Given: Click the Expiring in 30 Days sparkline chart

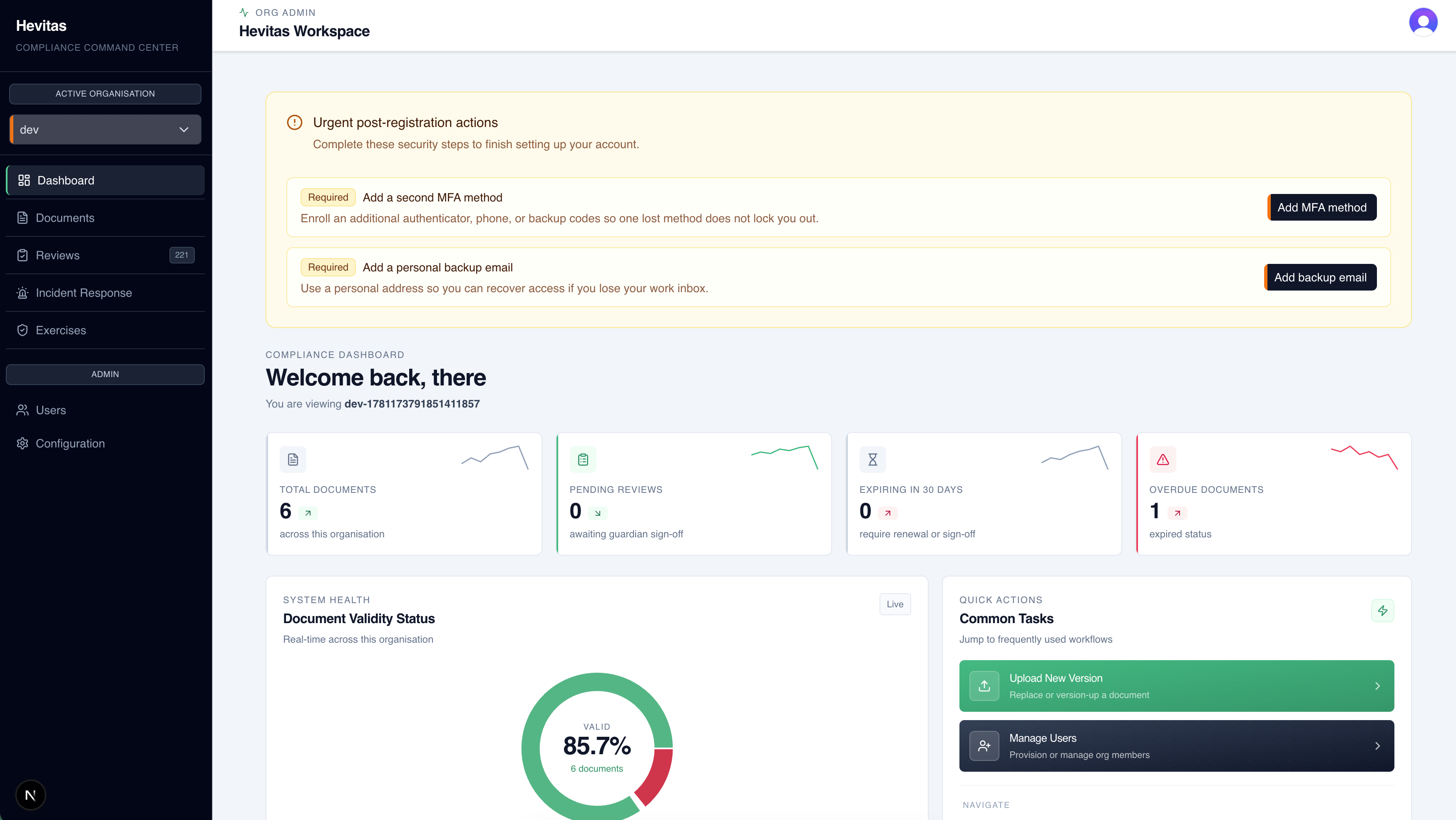Looking at the screenshot, I should click(x=1074, y=457).
